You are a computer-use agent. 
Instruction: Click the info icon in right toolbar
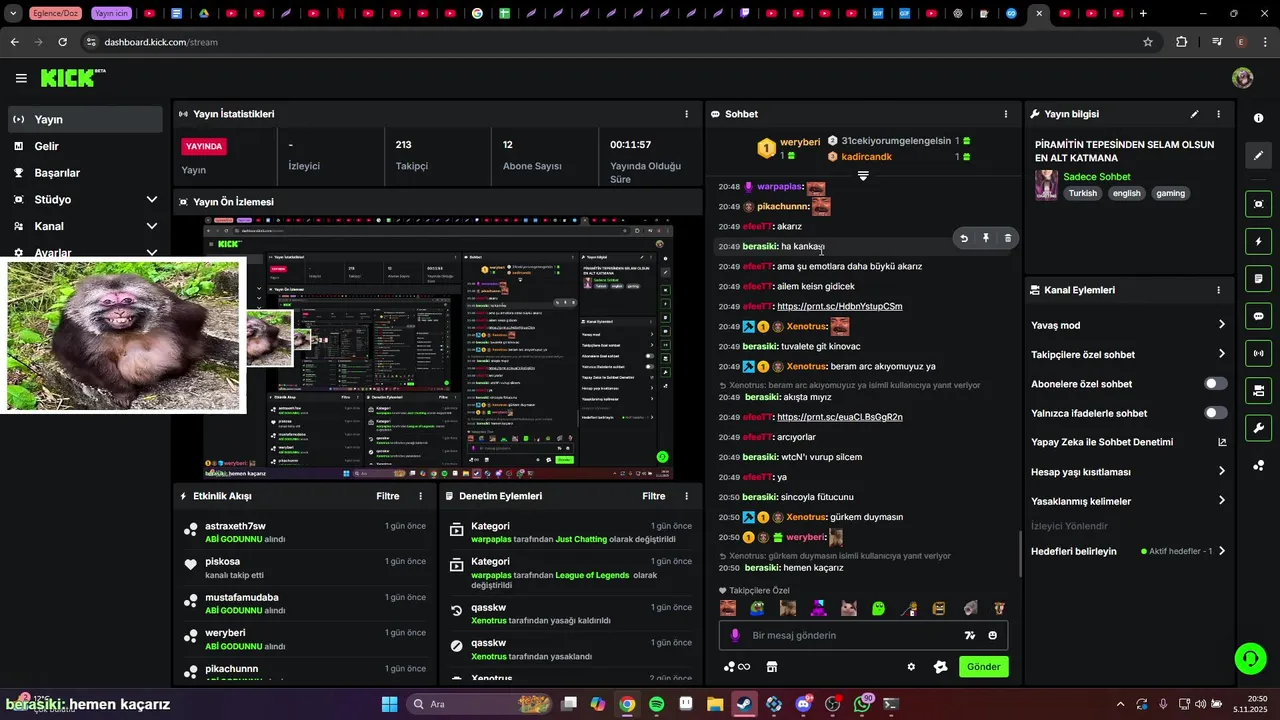coord(1258,118)
